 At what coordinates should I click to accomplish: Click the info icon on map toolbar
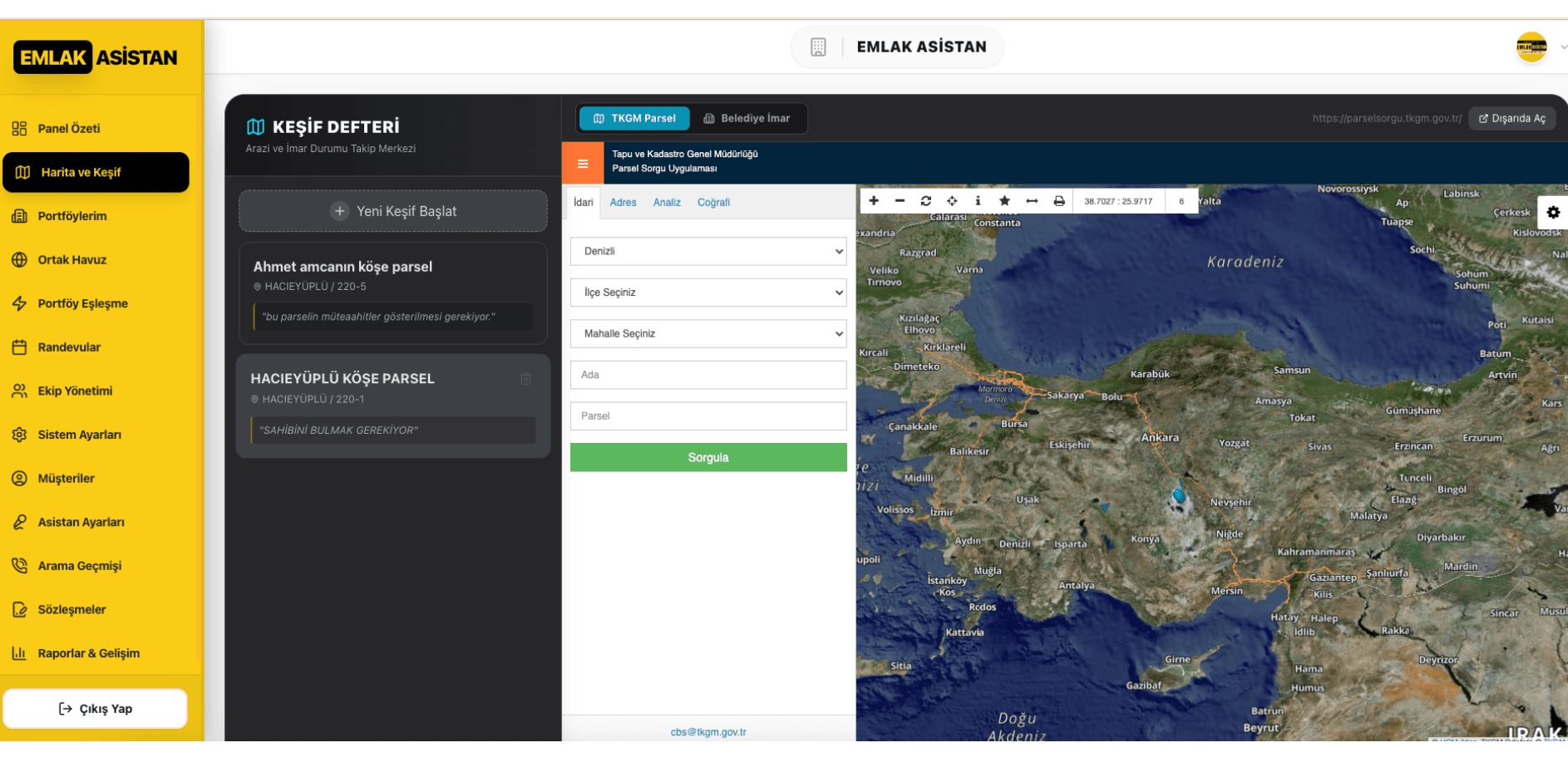point(978,201)
